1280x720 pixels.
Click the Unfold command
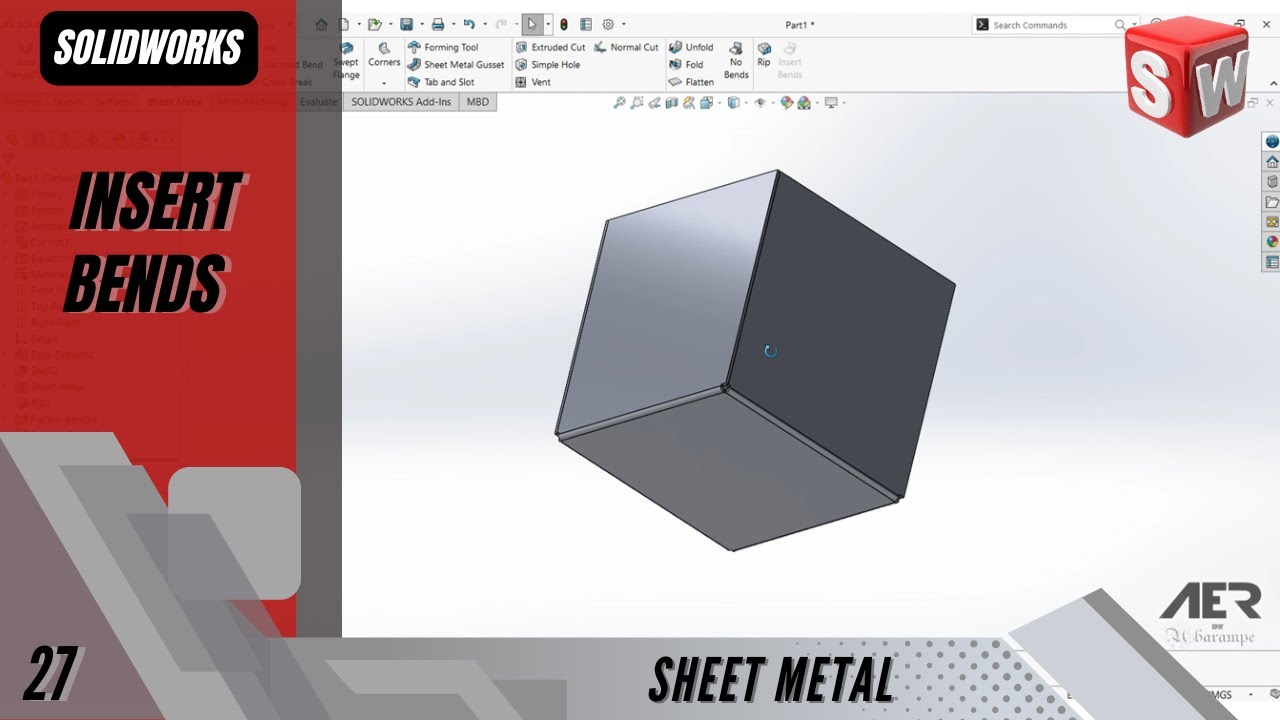(x=691, y=47)
